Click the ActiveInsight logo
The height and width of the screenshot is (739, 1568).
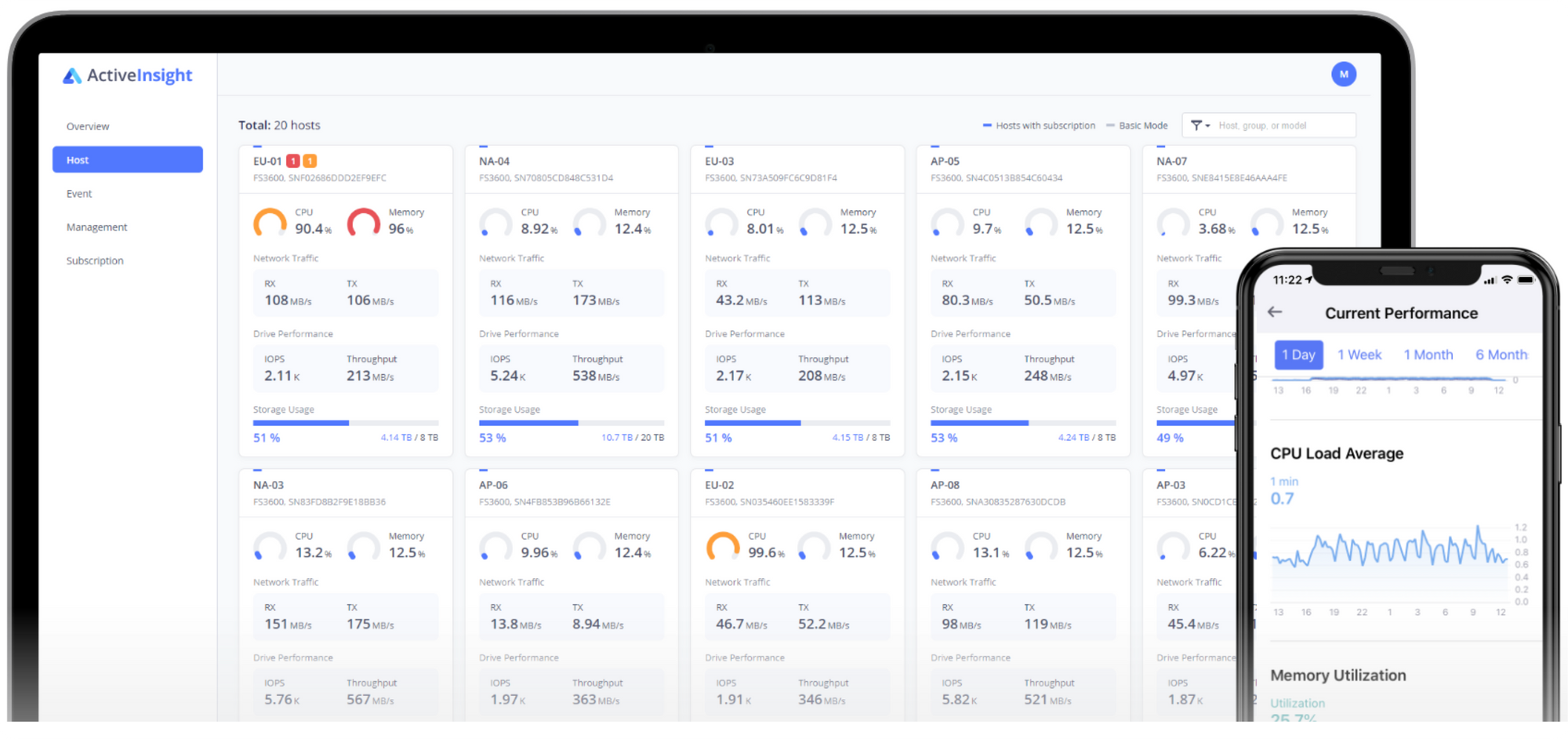click(x=128, y=75)
